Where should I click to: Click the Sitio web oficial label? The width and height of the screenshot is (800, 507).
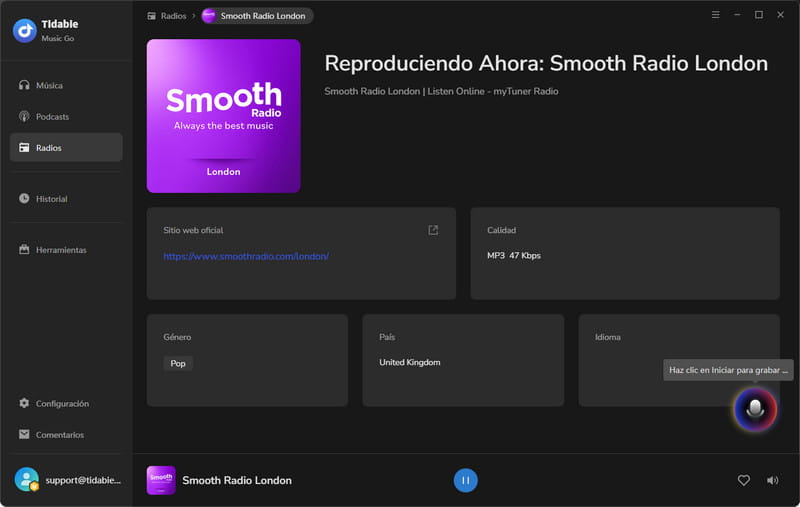193,230
